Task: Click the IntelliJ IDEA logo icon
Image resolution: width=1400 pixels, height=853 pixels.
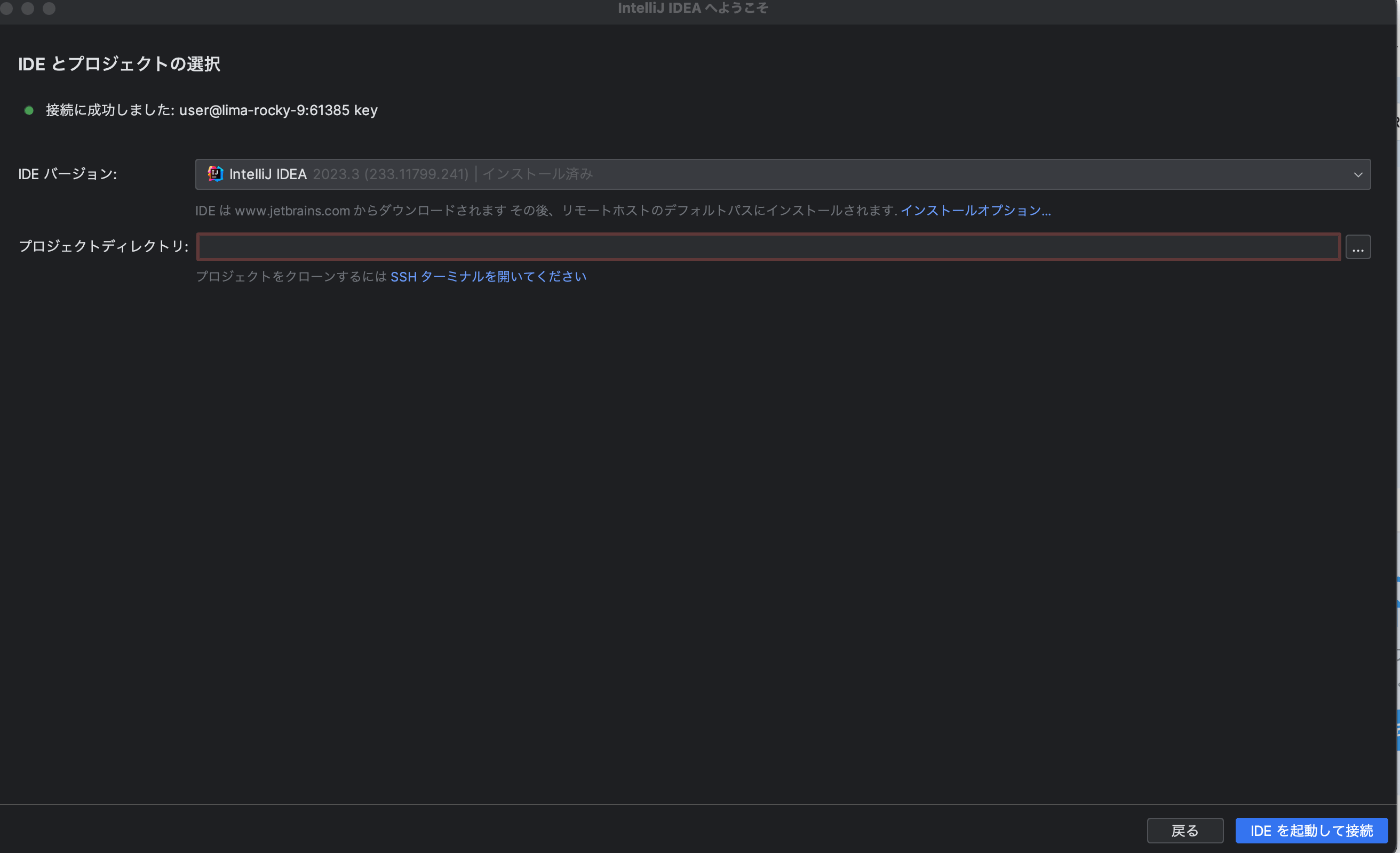Action: pos(213,173)
